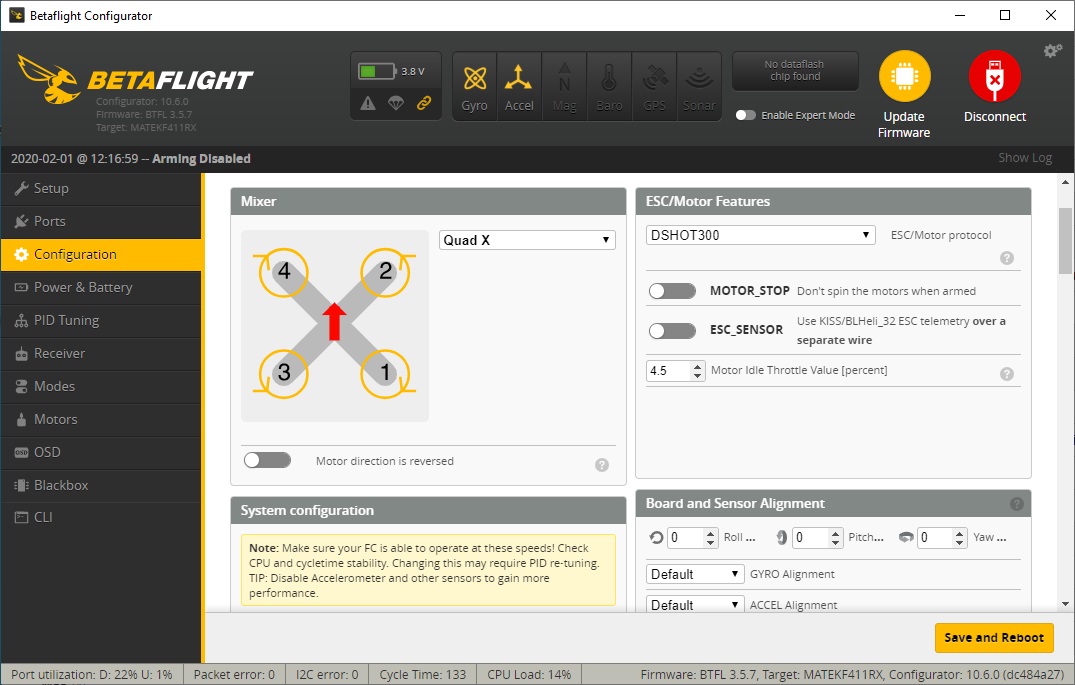Open the OSD tab

pos(101,452)
